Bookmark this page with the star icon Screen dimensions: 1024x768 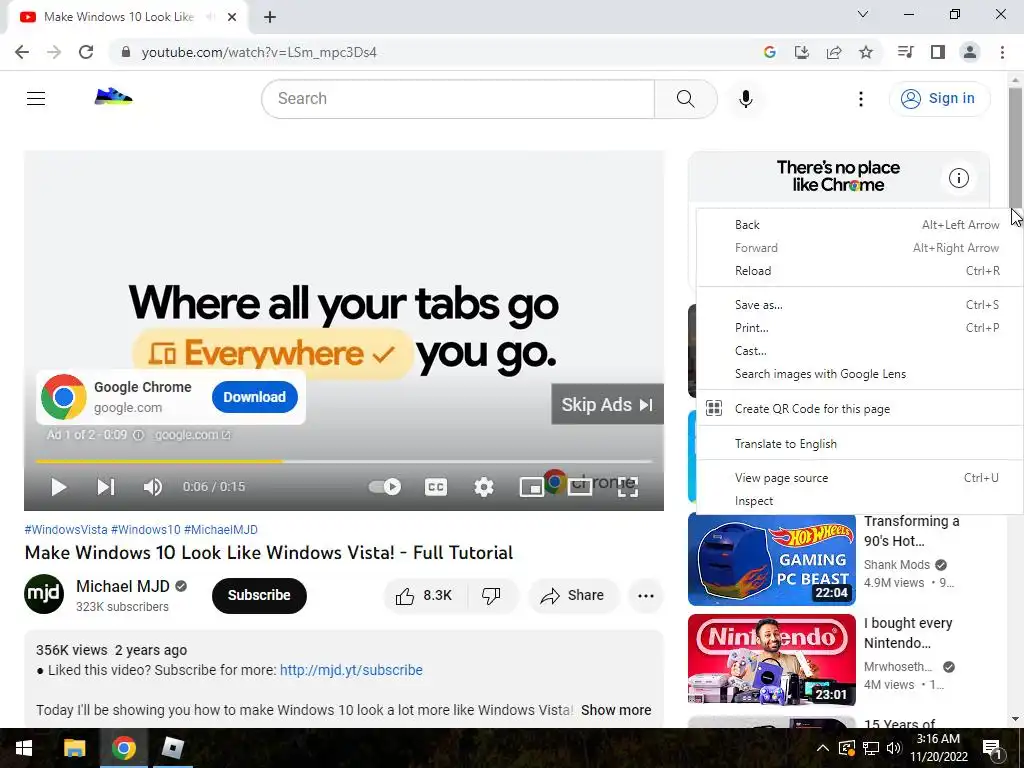coord(866,52)
